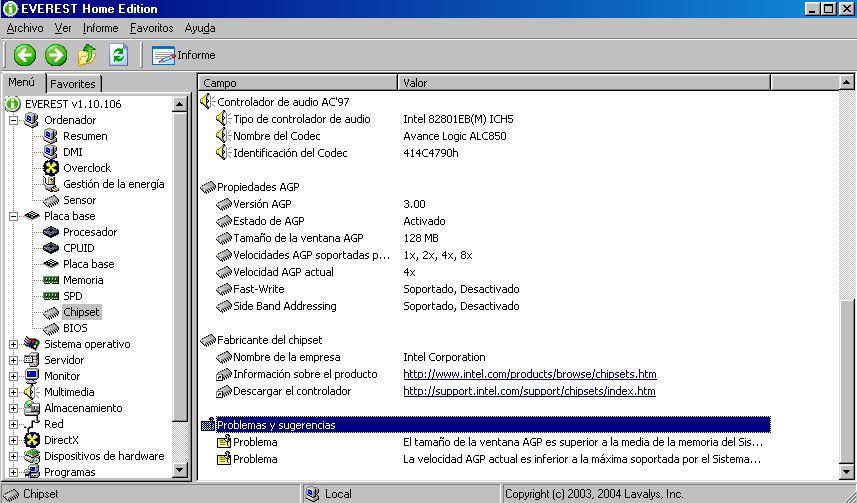
Task: Go forward with the green right arrow
Action: click(x=56, y=55)
